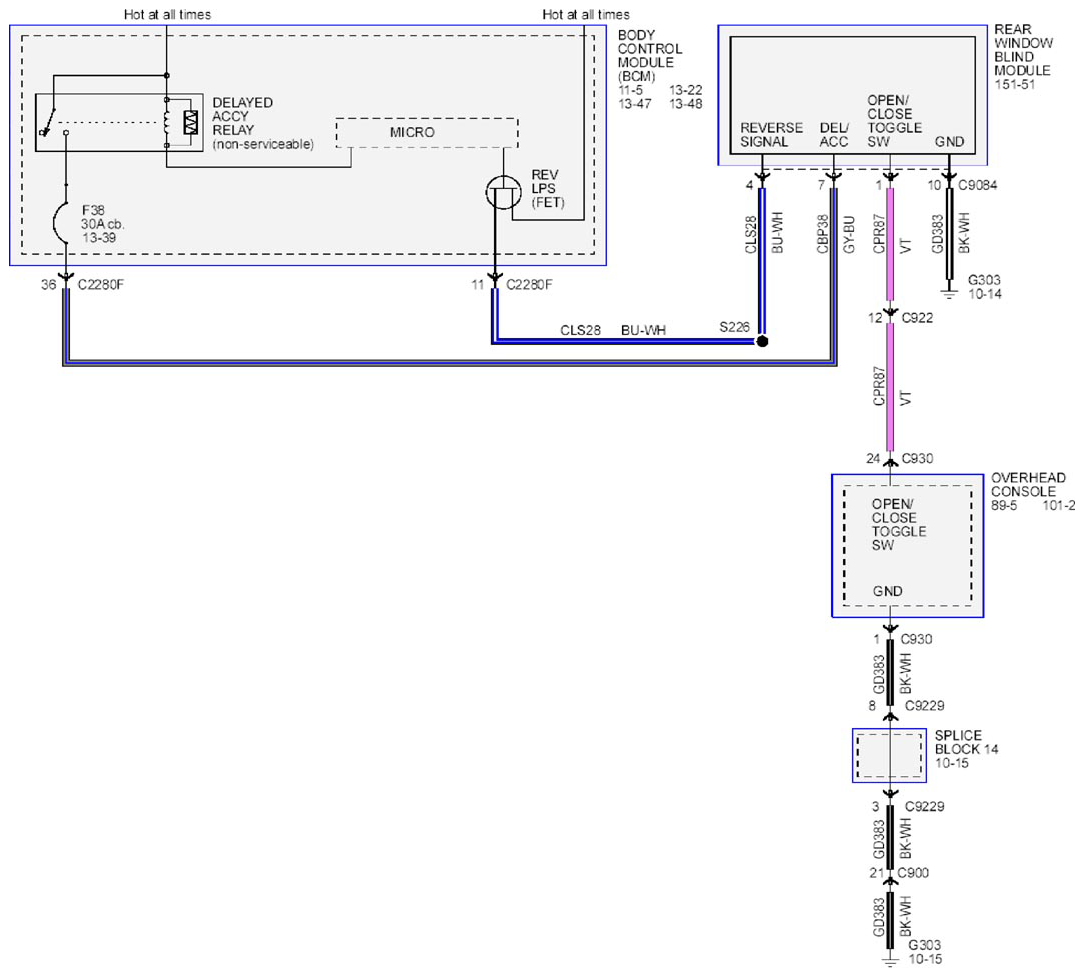Click pin 8 at connector C9229
The image size is (1084, 977).
pos(872,706)
